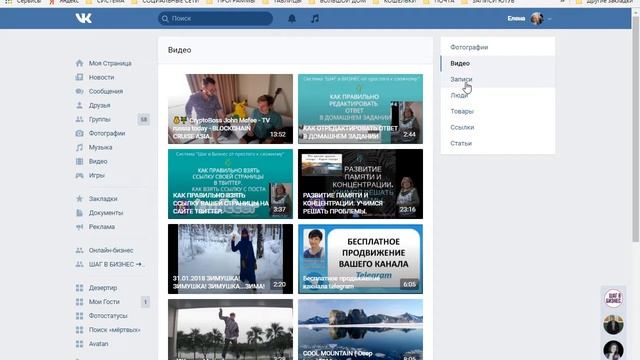
Task: Open Закладки in left menu
Action: 103,199
